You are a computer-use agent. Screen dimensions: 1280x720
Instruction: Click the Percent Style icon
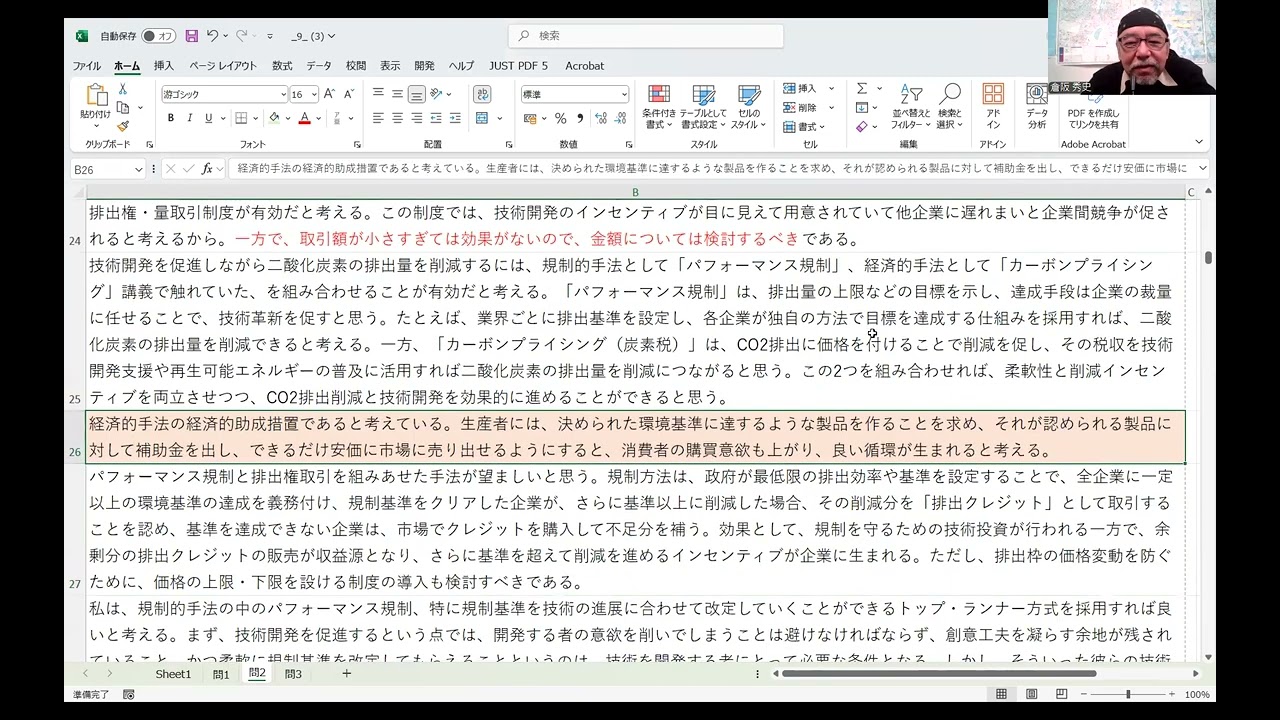coord(560,118)
